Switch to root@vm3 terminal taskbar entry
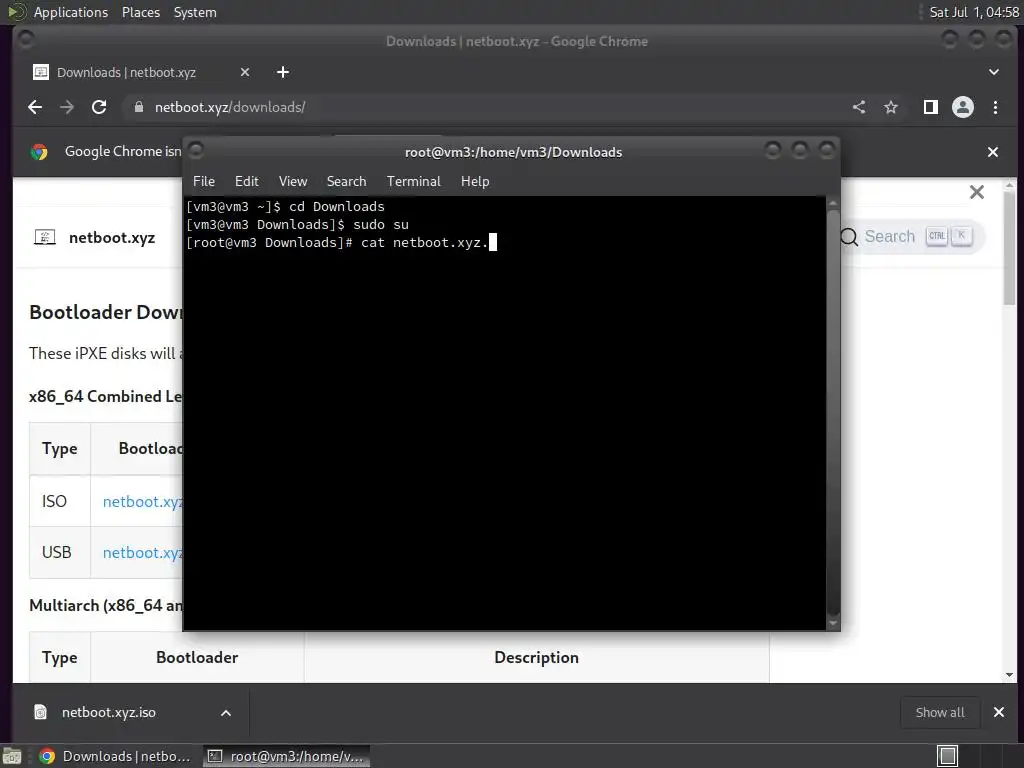Image resolution: width=1024 pixels, height=768 pixels. pyautogui.click(x=286, y=756)
